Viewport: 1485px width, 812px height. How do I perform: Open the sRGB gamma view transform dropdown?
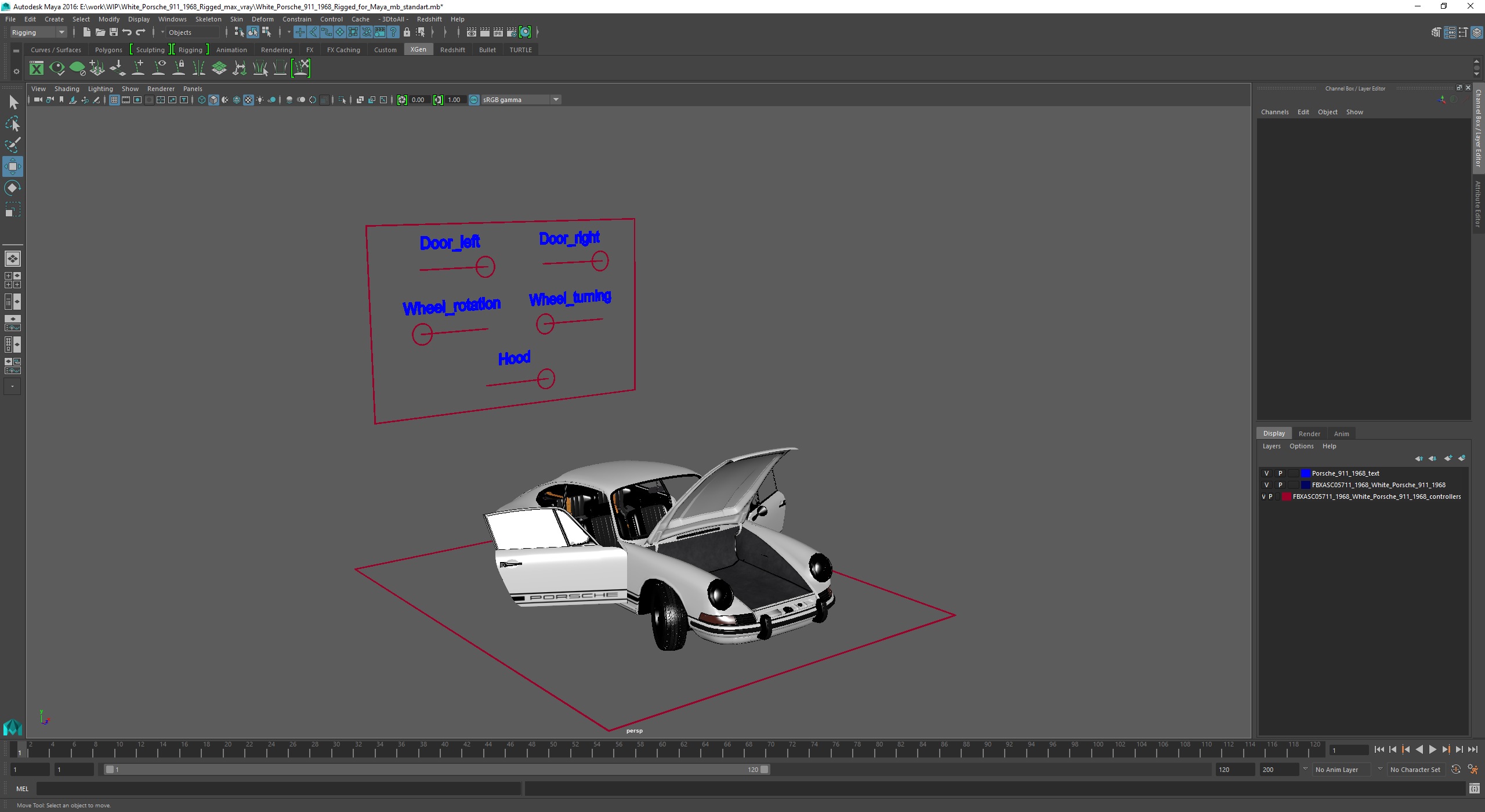pyautogui.click(x=521, y=100)
